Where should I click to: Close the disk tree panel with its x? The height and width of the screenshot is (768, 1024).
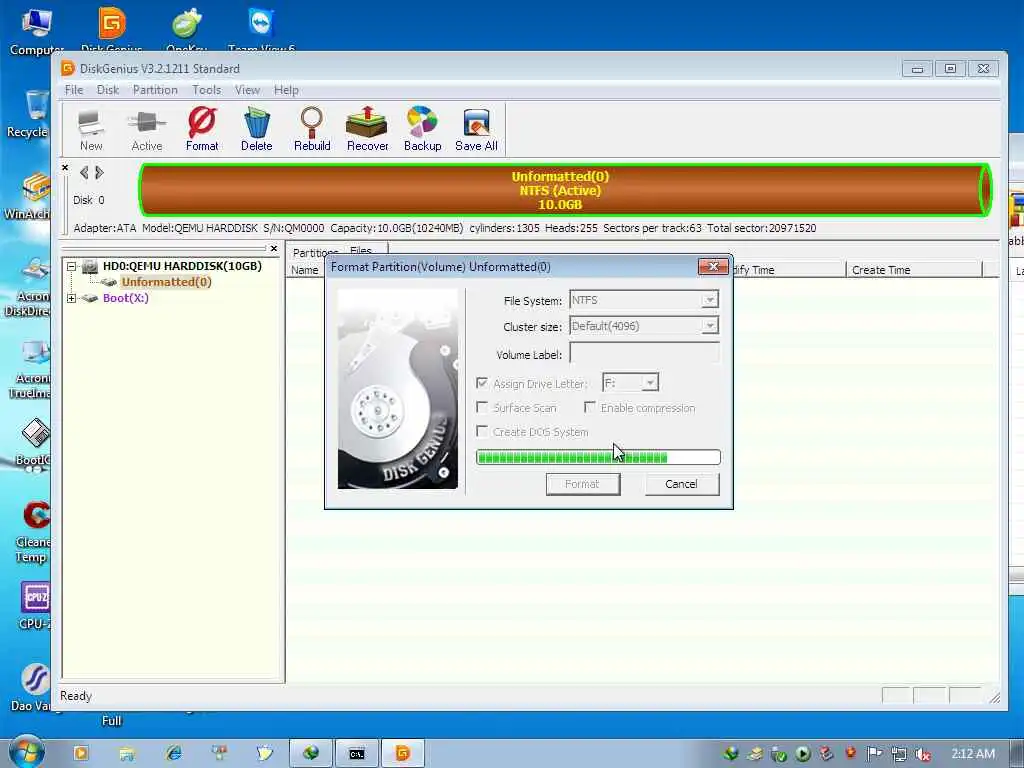pos(274,249)
